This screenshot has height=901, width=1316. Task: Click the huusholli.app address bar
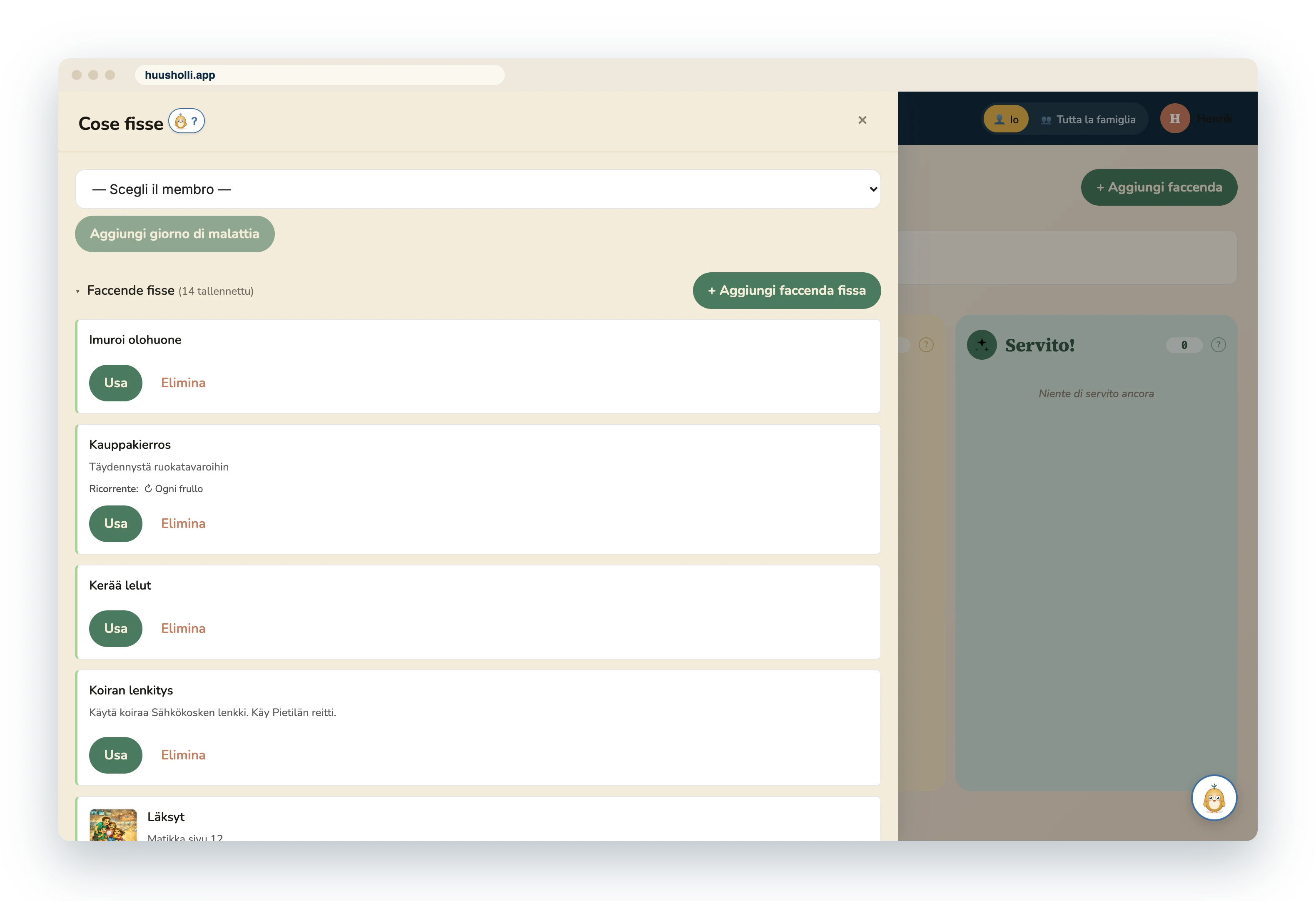(319, 75)
